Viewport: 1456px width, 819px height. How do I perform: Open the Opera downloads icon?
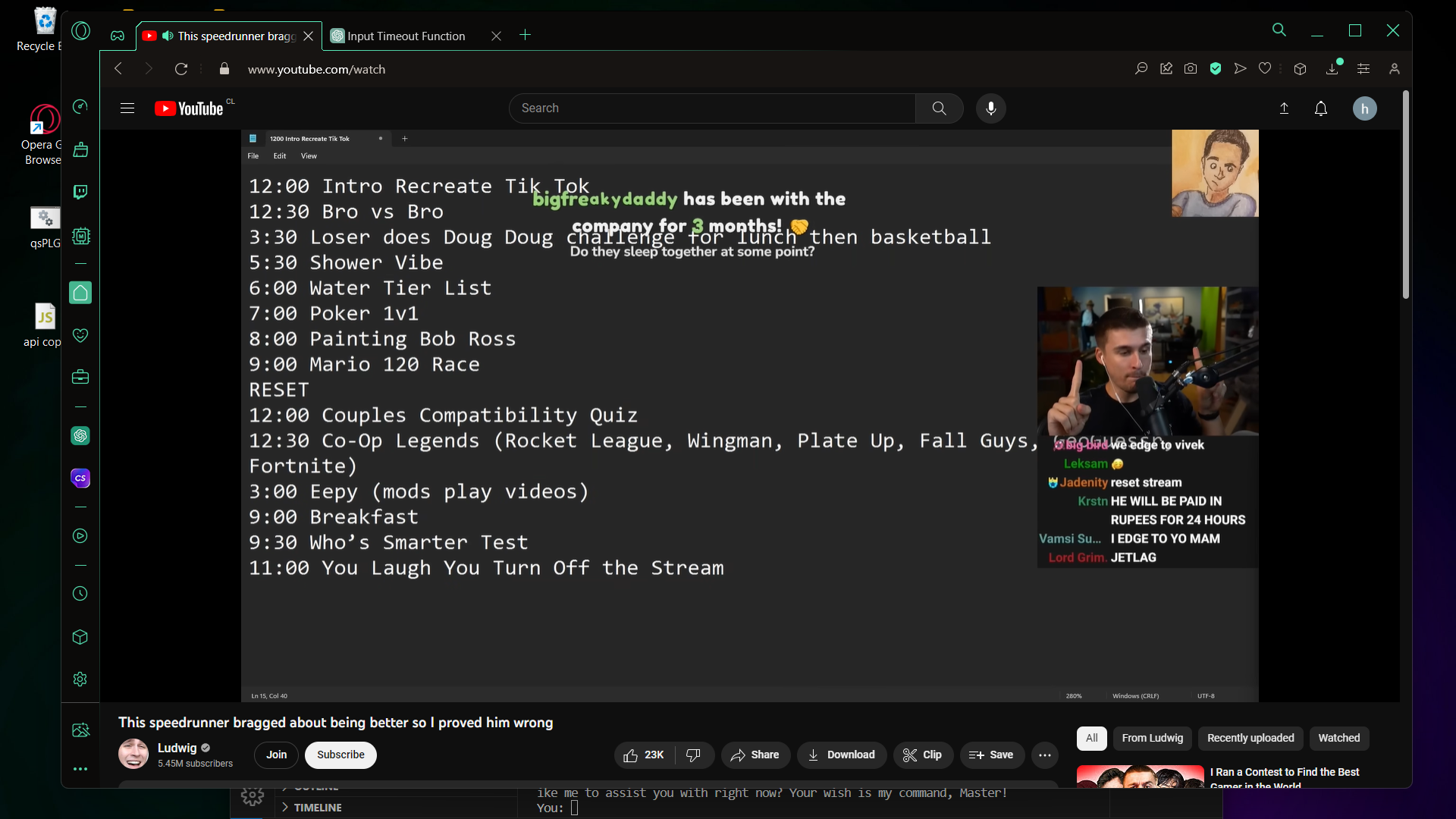tap(1332, 69)
